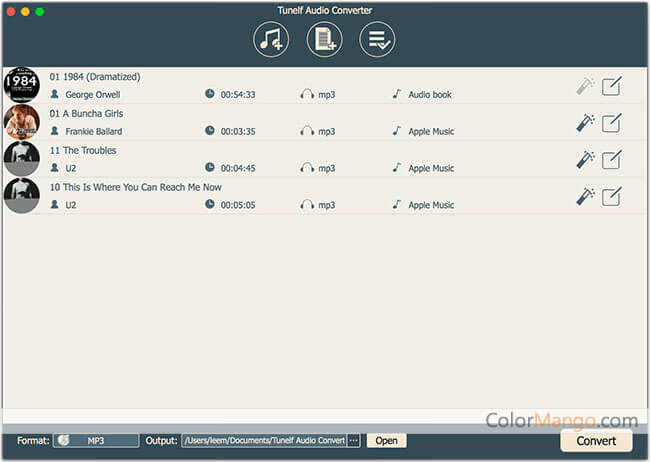Edit tags for 1984 (Dramatized)
This screenshot has width=650, height=462.
(x=611, y=86)
